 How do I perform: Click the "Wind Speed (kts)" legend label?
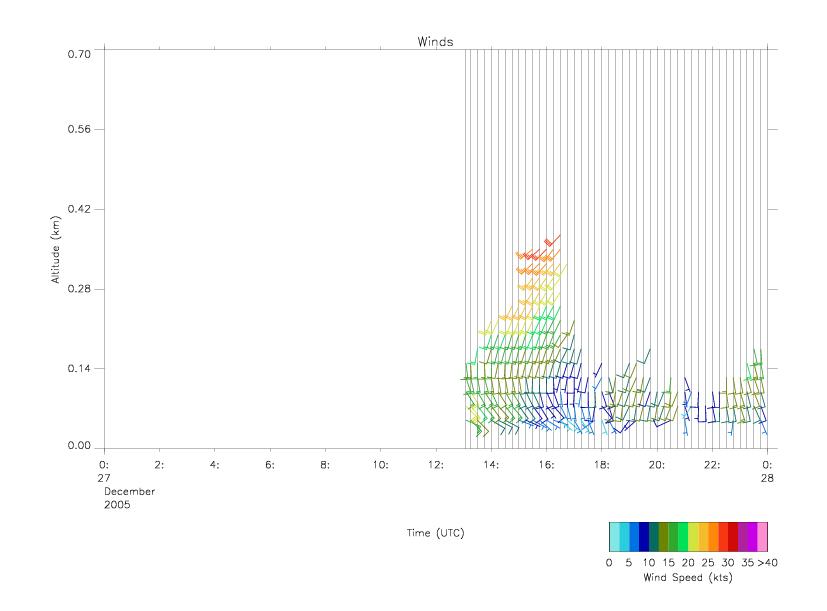click(688, 577)
